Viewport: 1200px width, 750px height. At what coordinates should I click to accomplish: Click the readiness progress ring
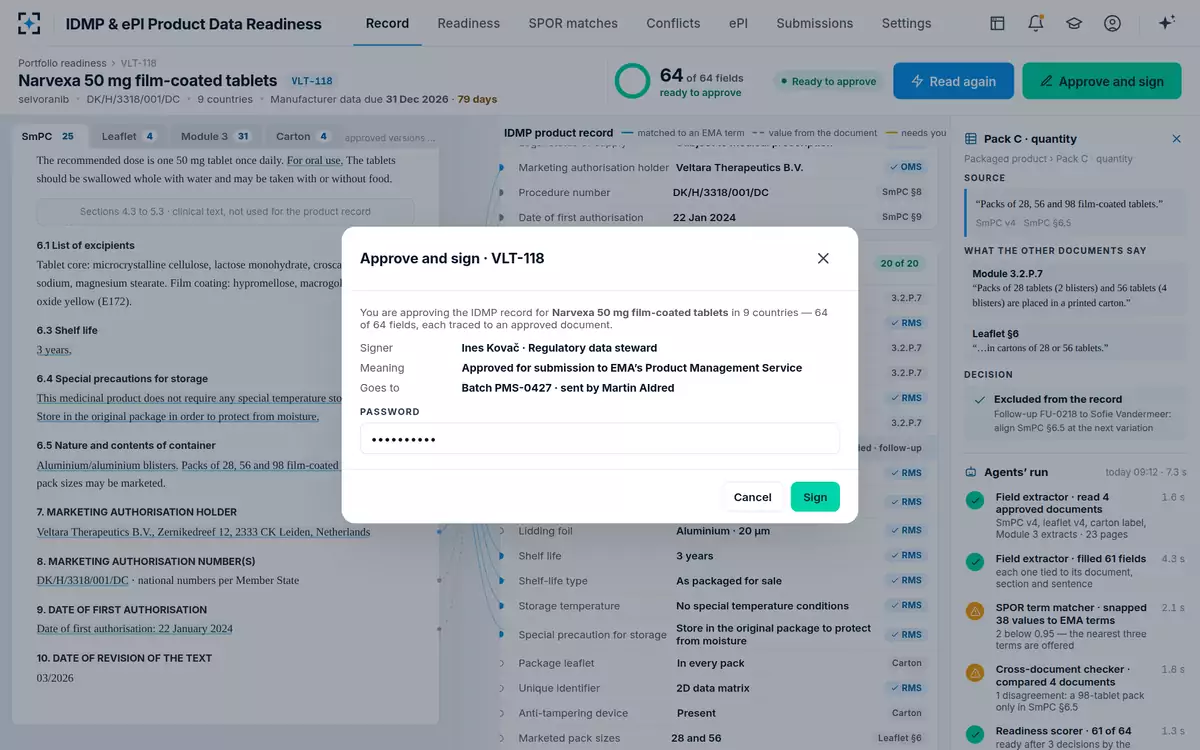point(632,81)
